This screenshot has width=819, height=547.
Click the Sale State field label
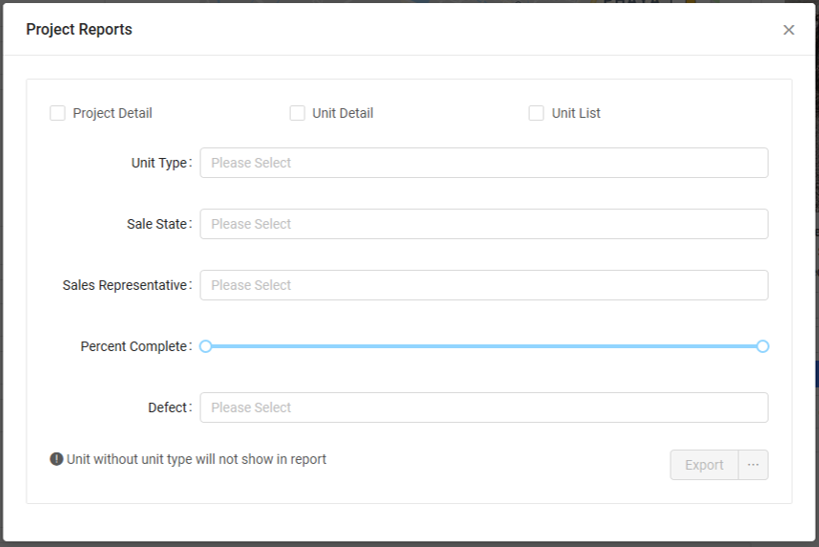[157, 224]
